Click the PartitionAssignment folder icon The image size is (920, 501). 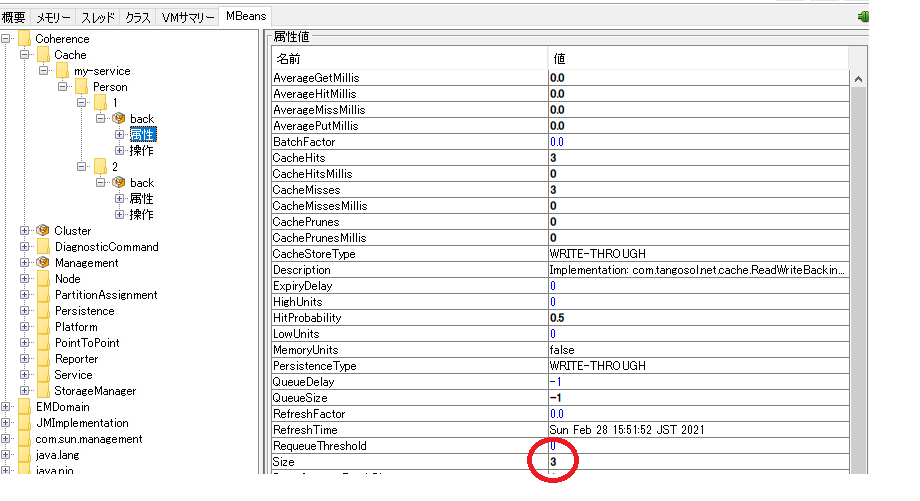click(43, 294)
